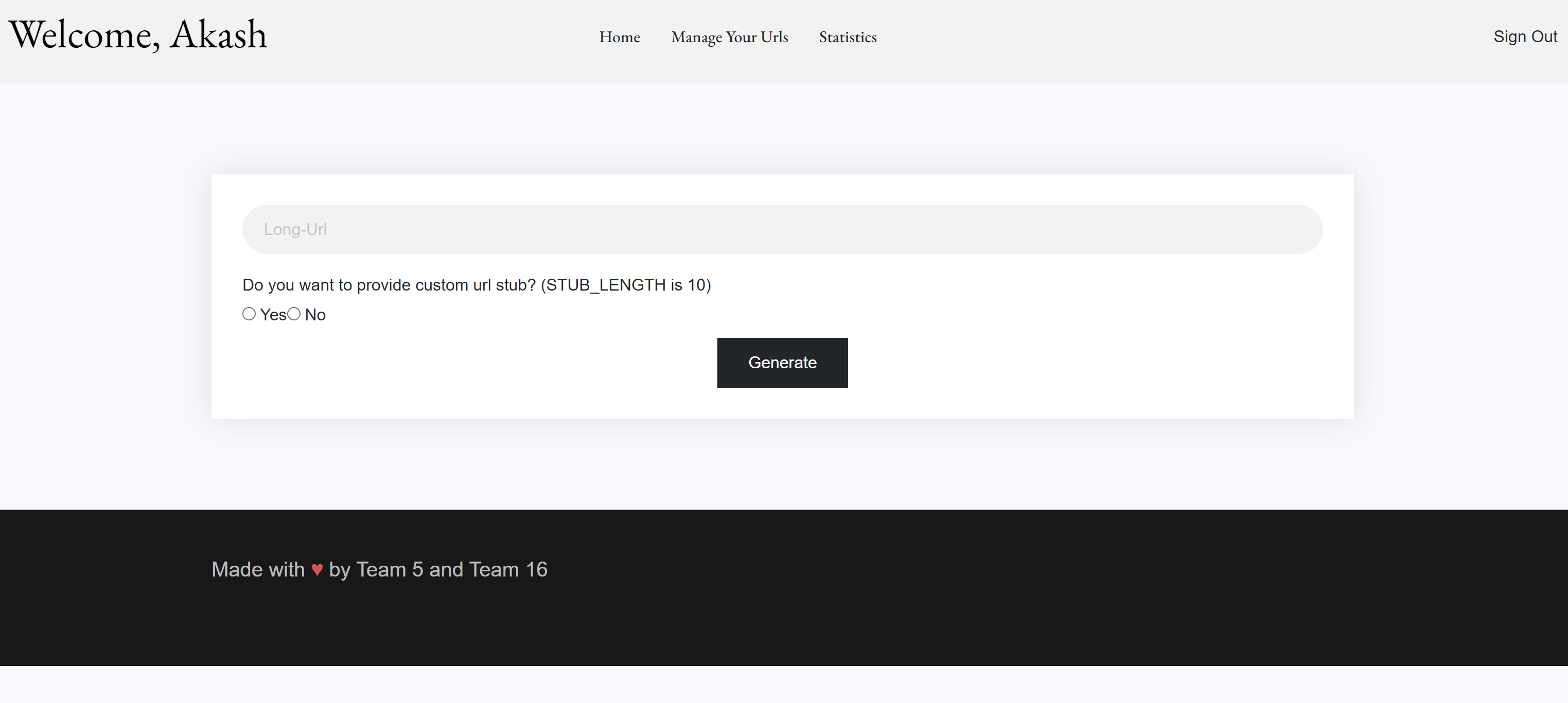Click blank space inside white form card
Screen dimensions: 1568x703
1096,365
